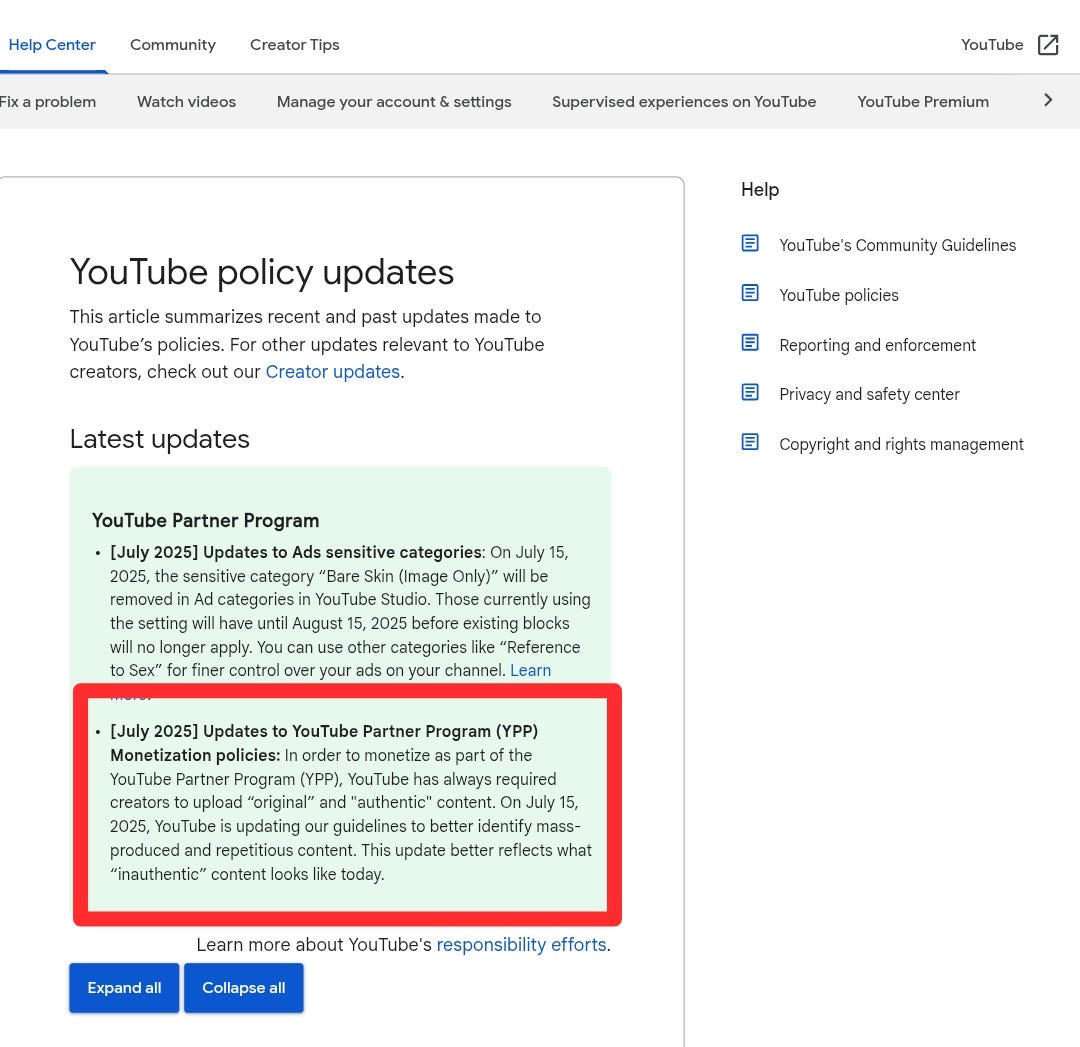Open Supervised experiences on YouTube category
Image resolution: width=1080 pixels, height=1047 pixels.
point(684,102)
